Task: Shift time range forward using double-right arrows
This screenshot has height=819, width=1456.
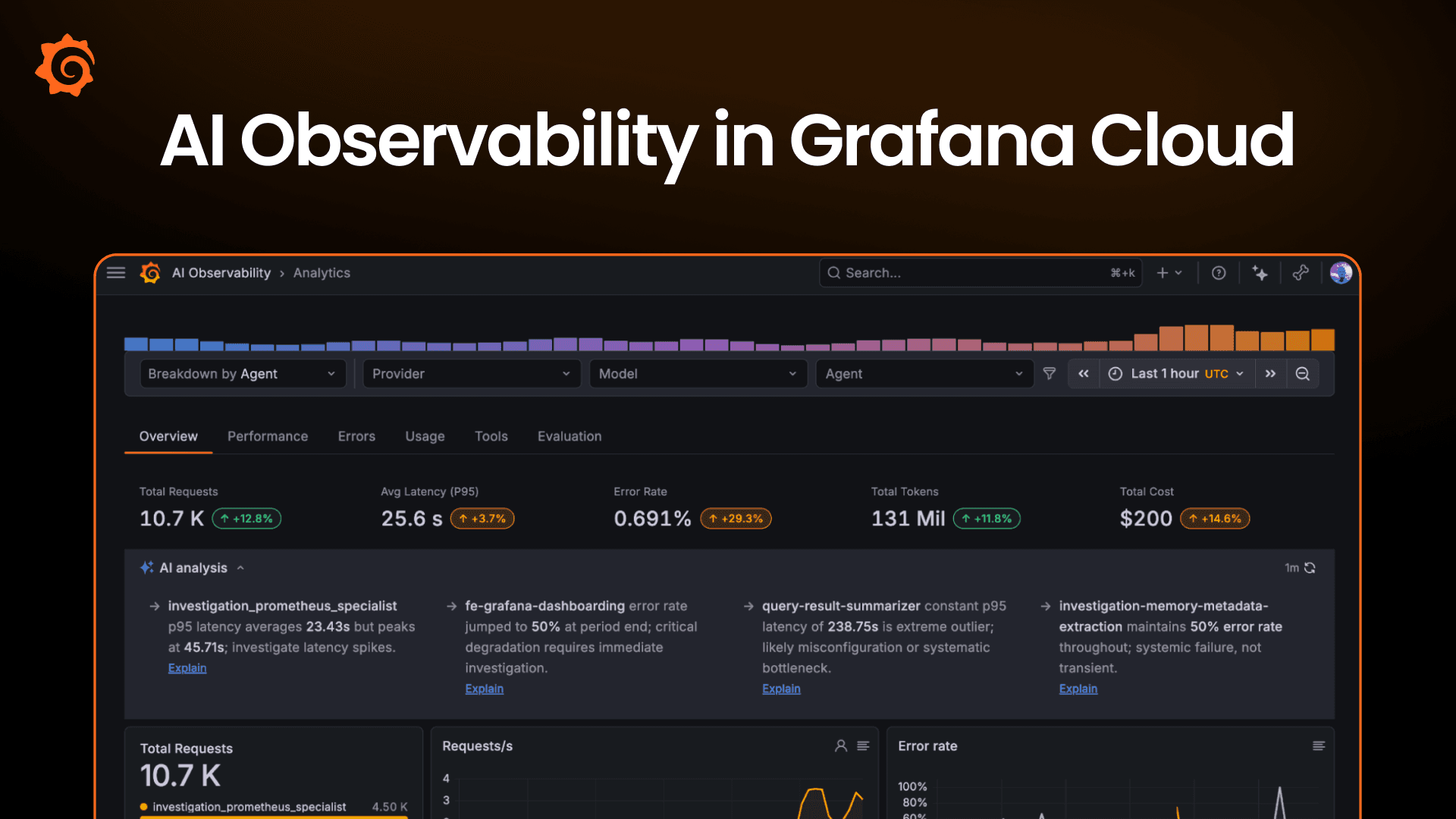Action: (1271, 373)
